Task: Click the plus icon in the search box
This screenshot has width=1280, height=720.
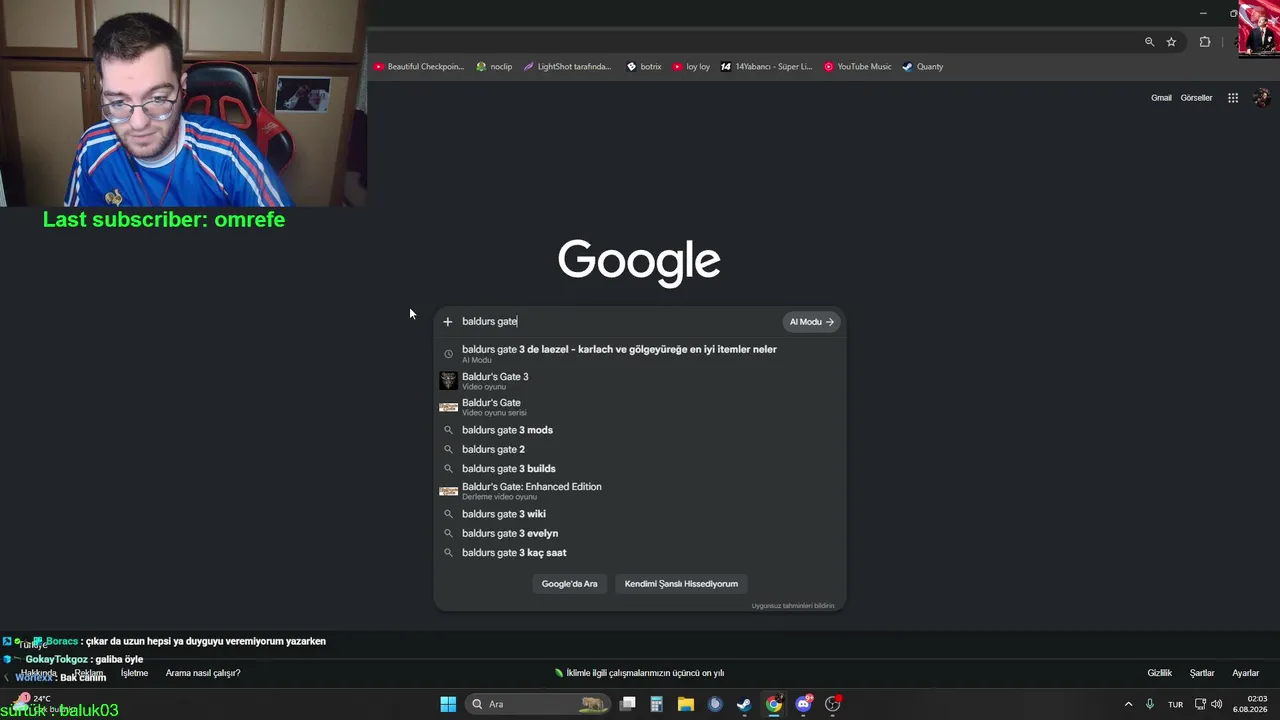Action: [x=448, y=322]
